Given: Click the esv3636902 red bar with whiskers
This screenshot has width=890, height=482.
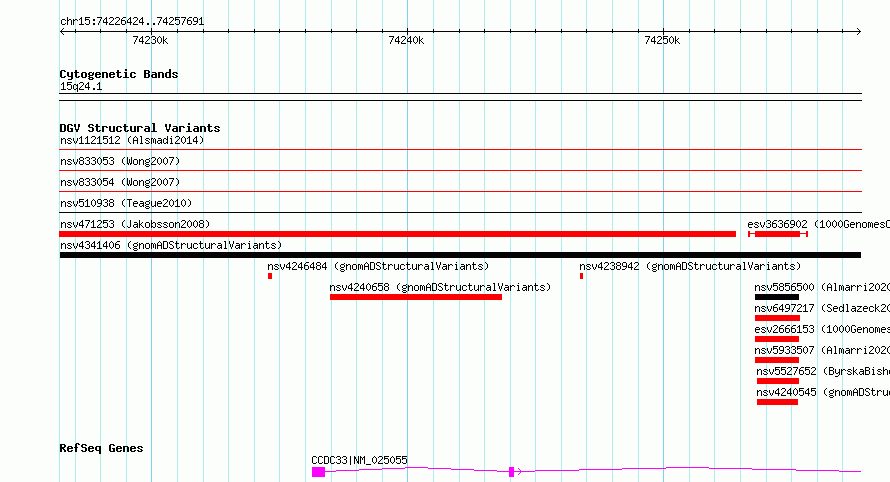Looking at the screenshot, I should tap(778, 234).
